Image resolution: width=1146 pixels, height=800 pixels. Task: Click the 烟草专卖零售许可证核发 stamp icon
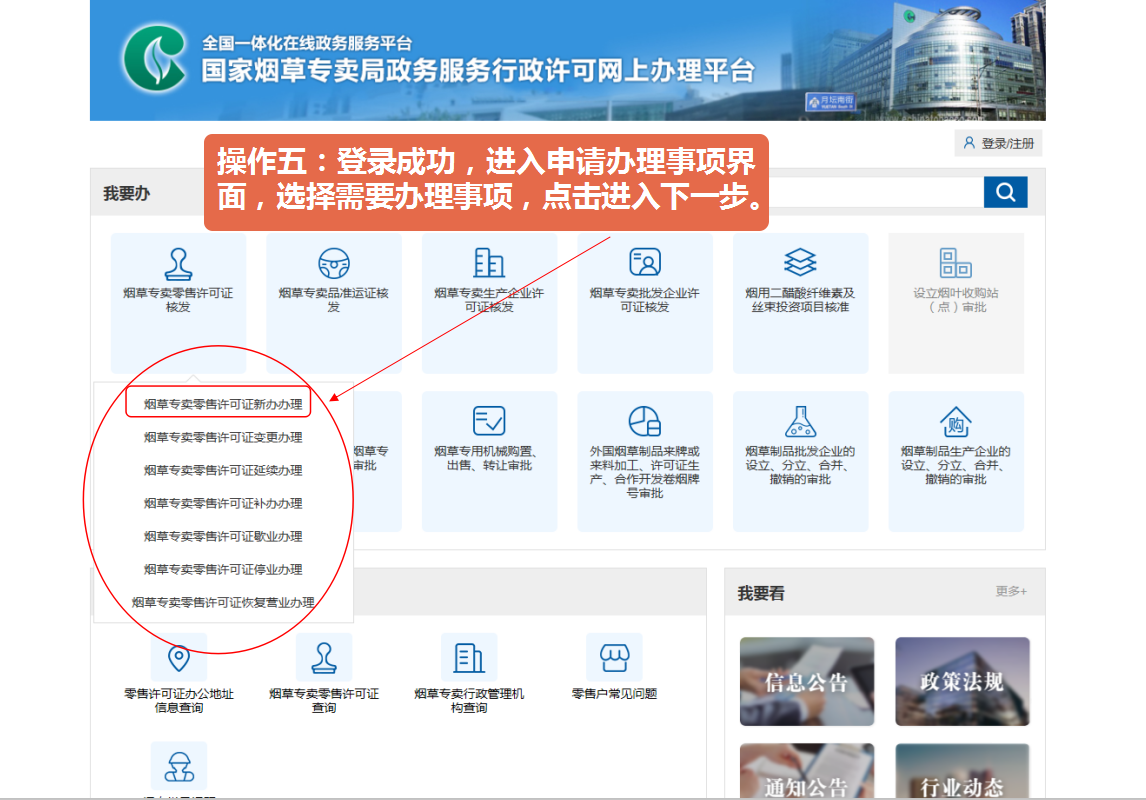pos(178,263)
